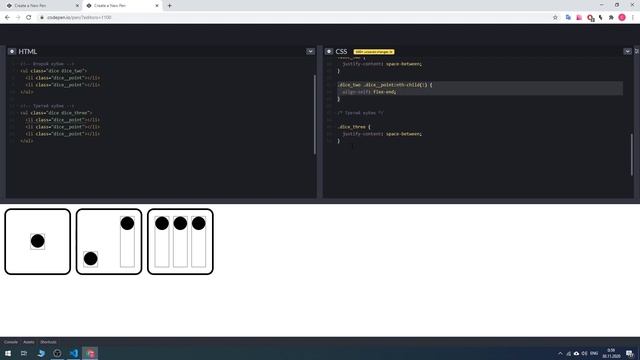This screenshot has width=640, height=360.
Task: Open the Chrome three-dot menu
Action: coord(633,18)
